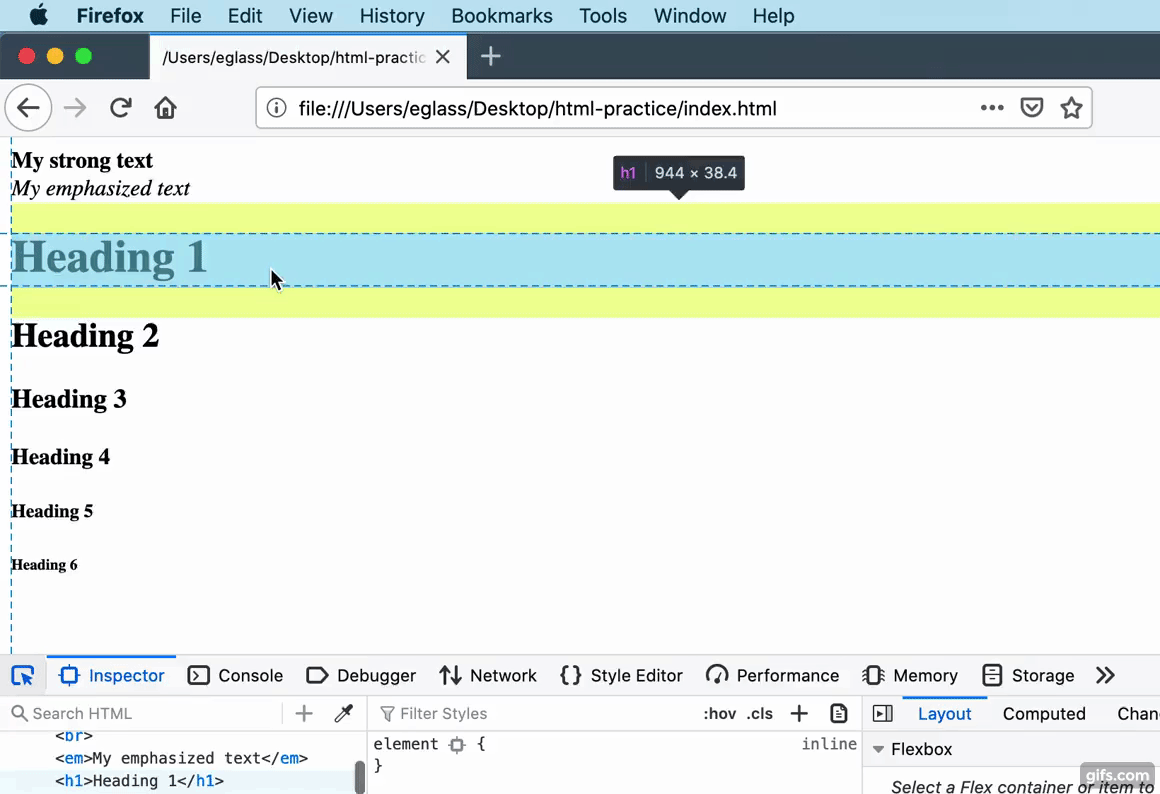The width and height of the screenshot is (1160, 794).
Task: Click Heading 3 on the page
Action: click(69, 399)
